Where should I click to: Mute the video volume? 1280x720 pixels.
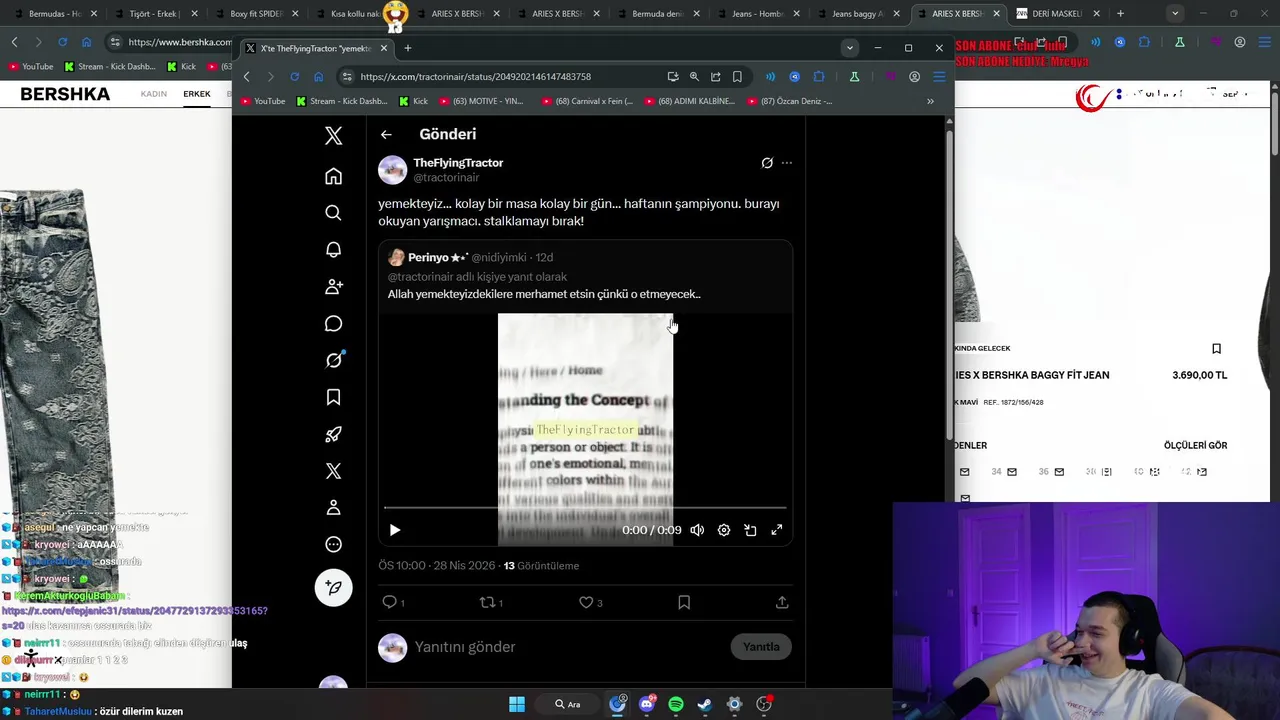tap(697, 530)
